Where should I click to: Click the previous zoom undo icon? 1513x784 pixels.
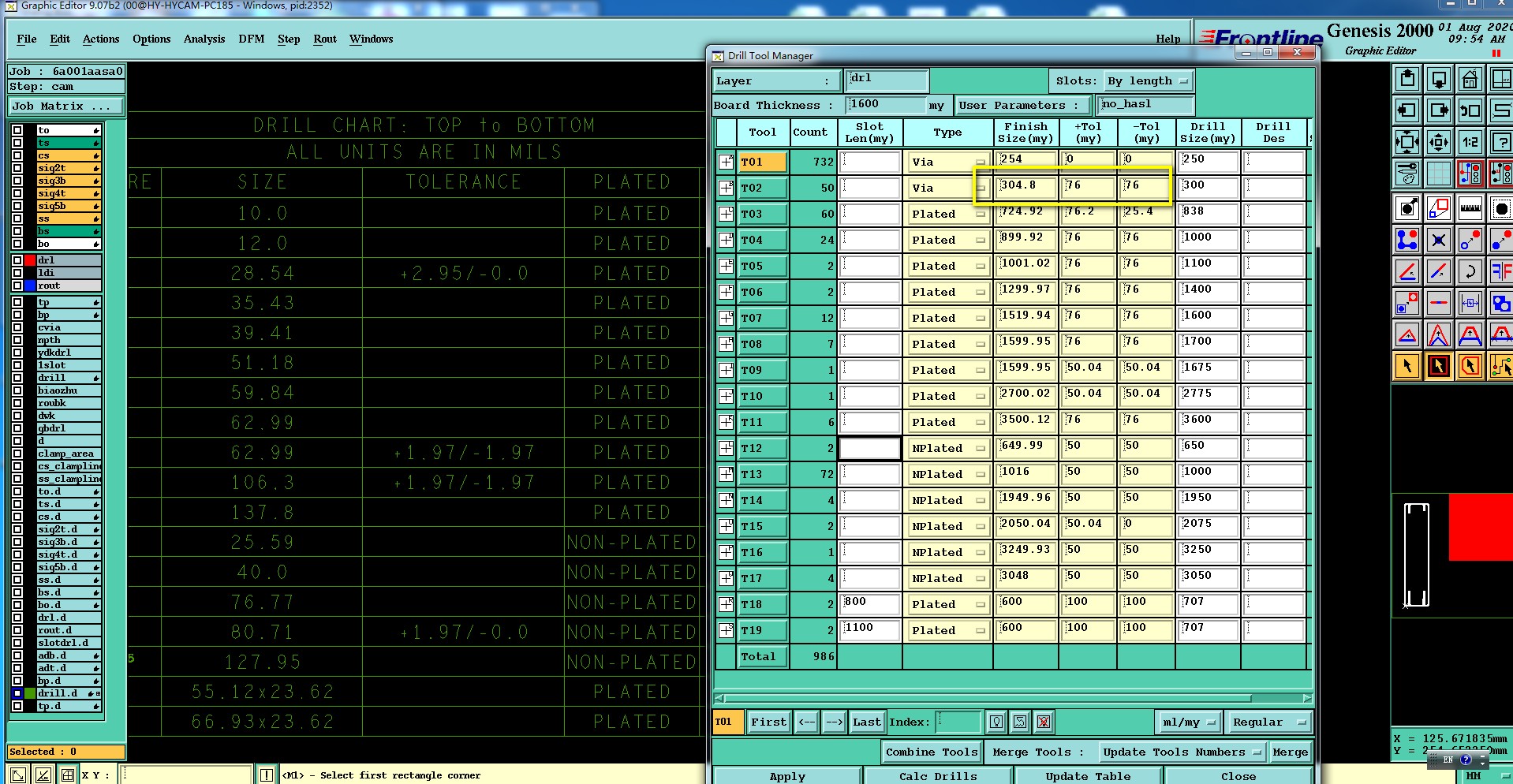pos(1470,111)
